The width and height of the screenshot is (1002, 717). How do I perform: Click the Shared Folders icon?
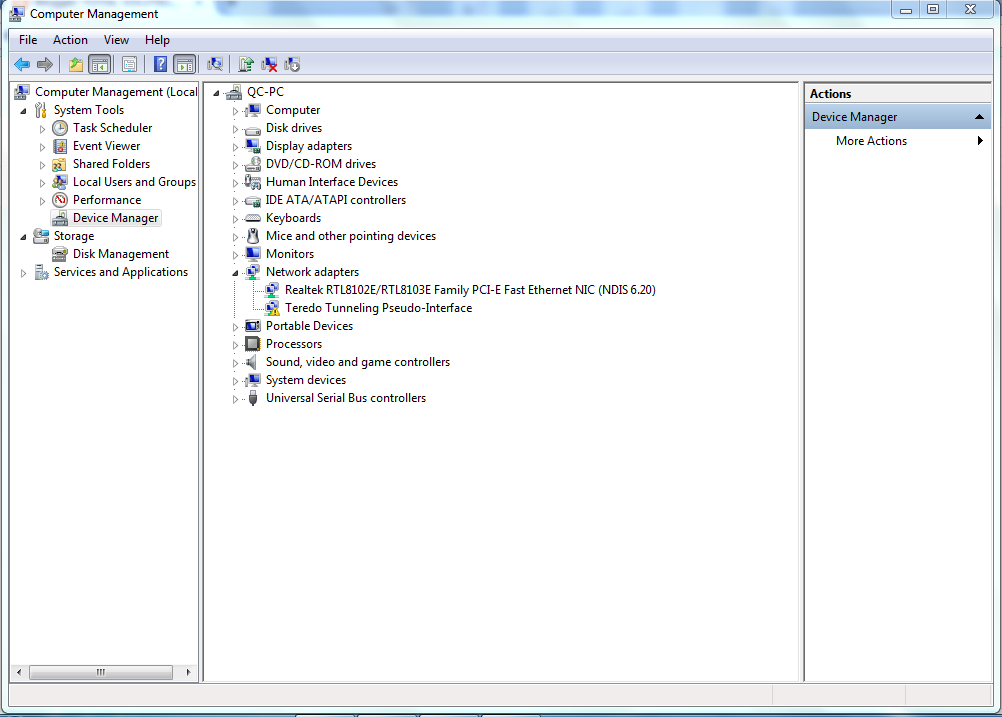tap(60, 164)
